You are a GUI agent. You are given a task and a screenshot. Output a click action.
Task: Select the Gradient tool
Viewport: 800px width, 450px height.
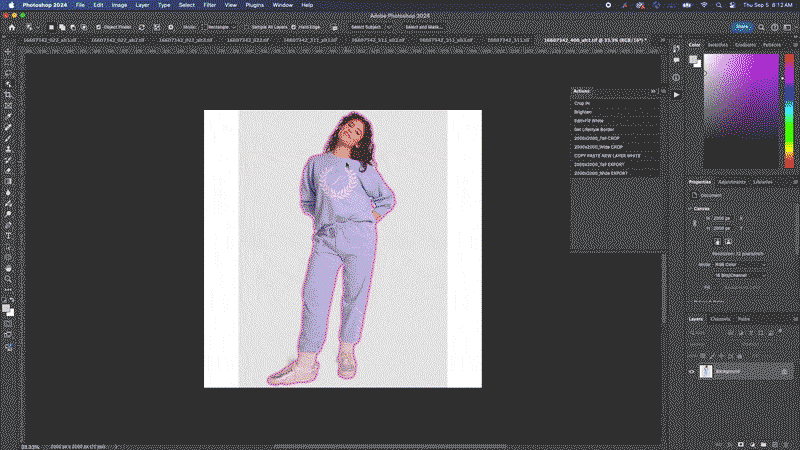pyautogui.click(x=8, y=181)
